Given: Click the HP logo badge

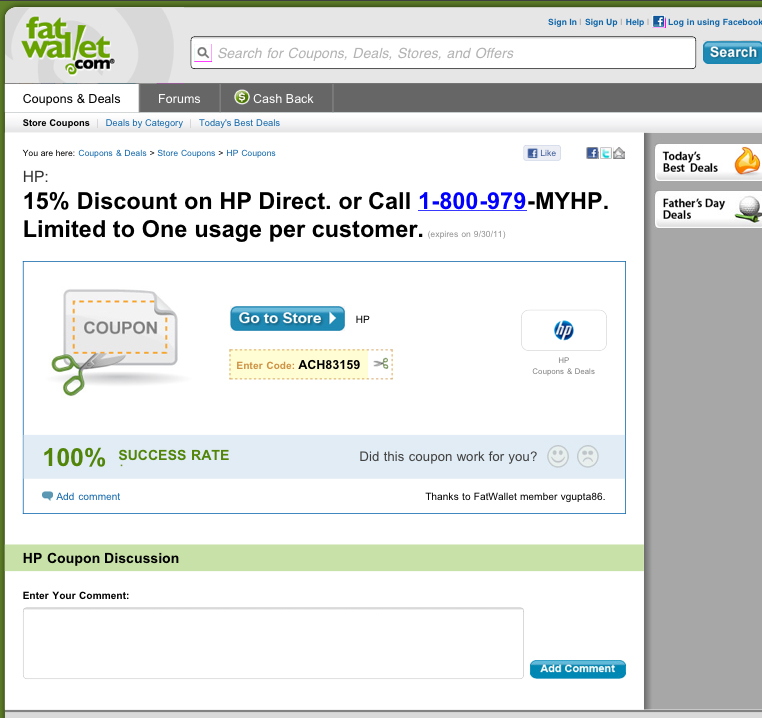Looking at the screenshot, I should click(563, 330).
